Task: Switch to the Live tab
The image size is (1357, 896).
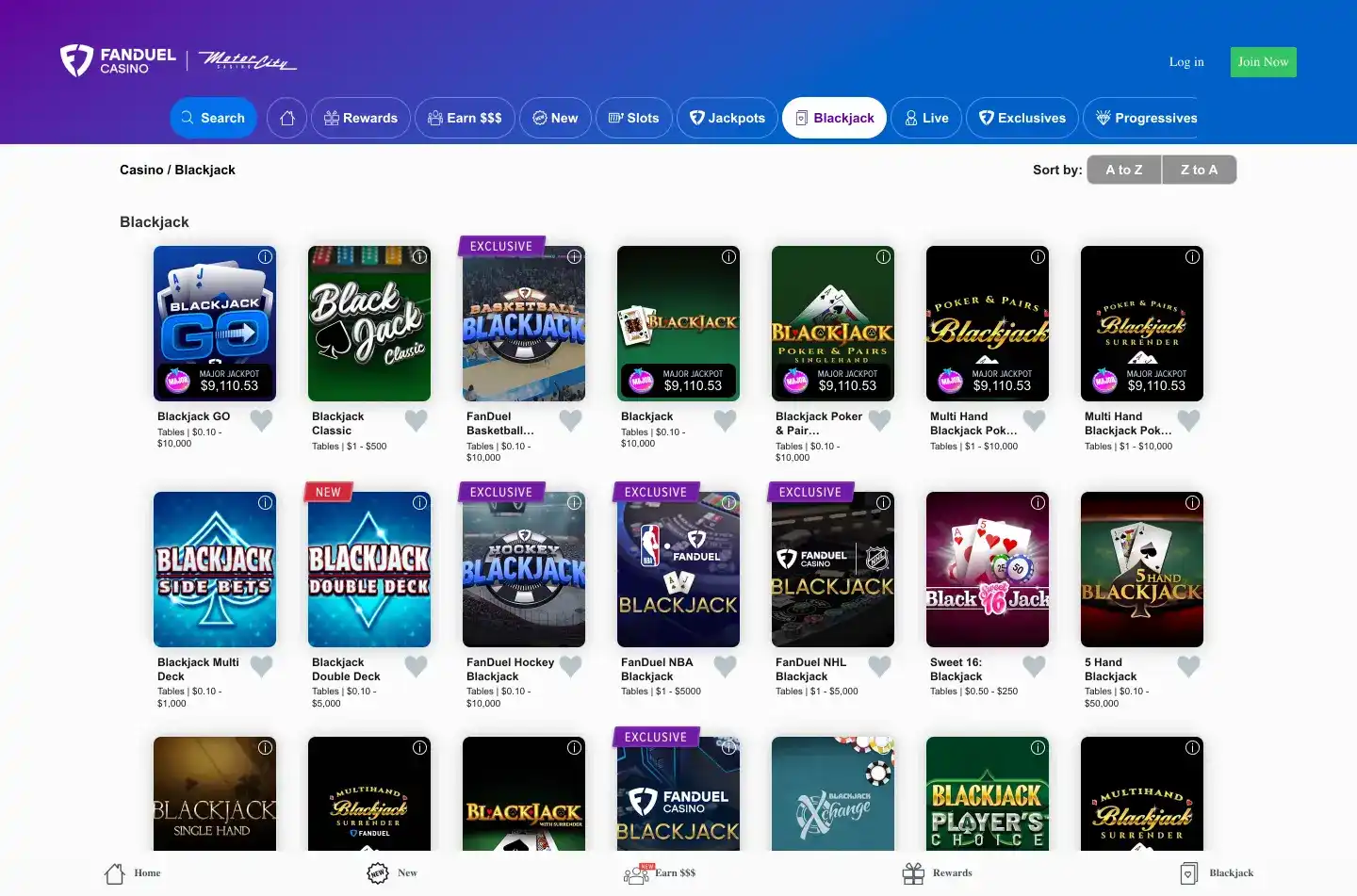Action: [926, 118]
